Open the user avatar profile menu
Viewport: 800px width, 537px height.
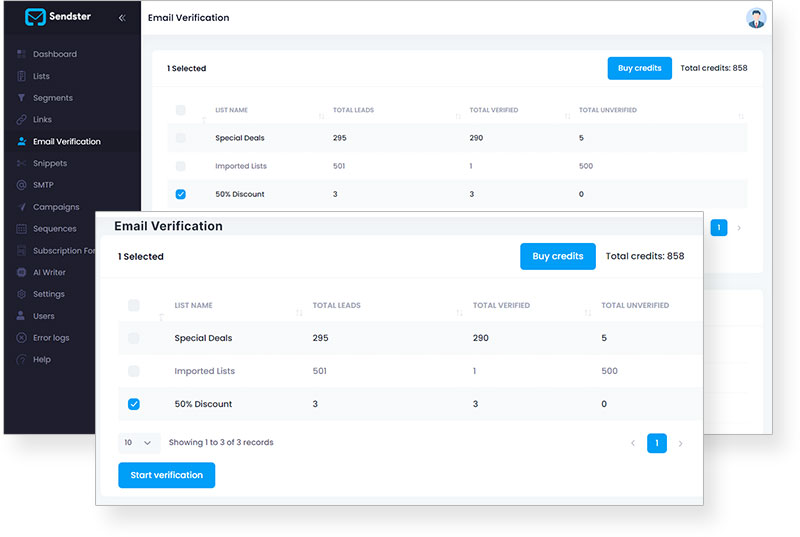[x=756, y=18]
